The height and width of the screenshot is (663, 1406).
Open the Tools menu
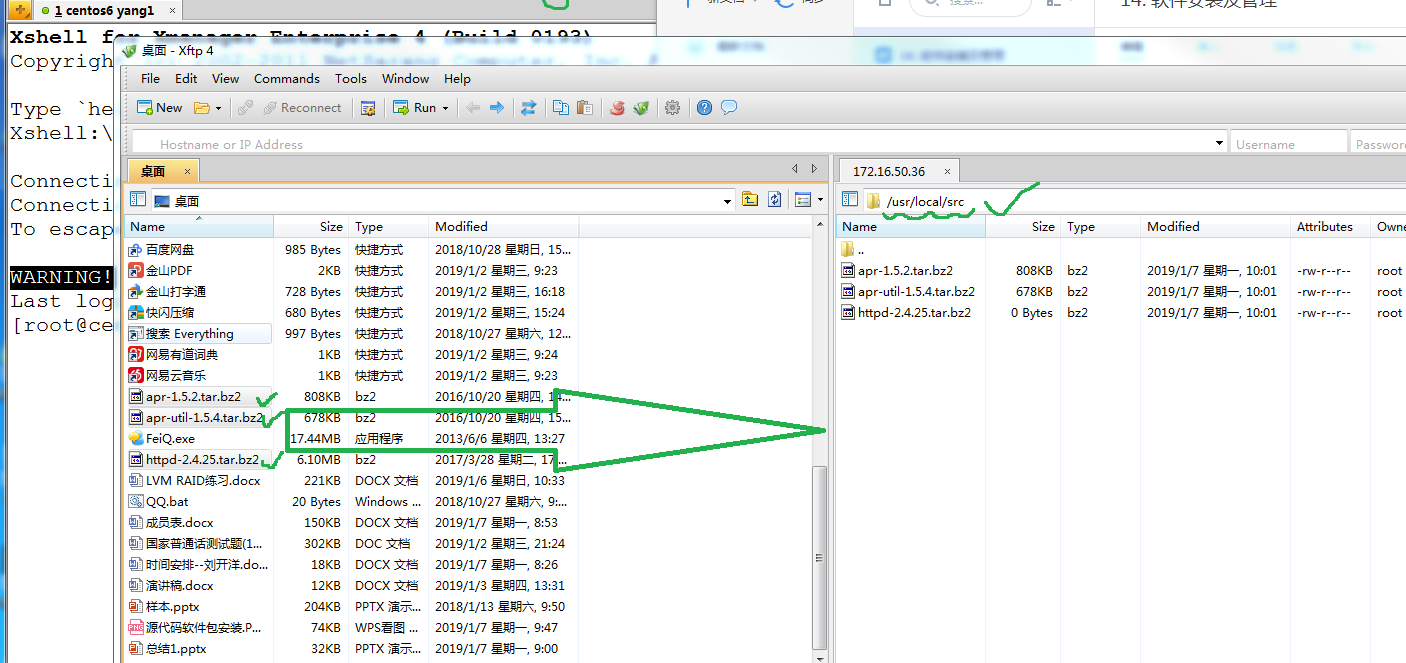coord(351,78)
